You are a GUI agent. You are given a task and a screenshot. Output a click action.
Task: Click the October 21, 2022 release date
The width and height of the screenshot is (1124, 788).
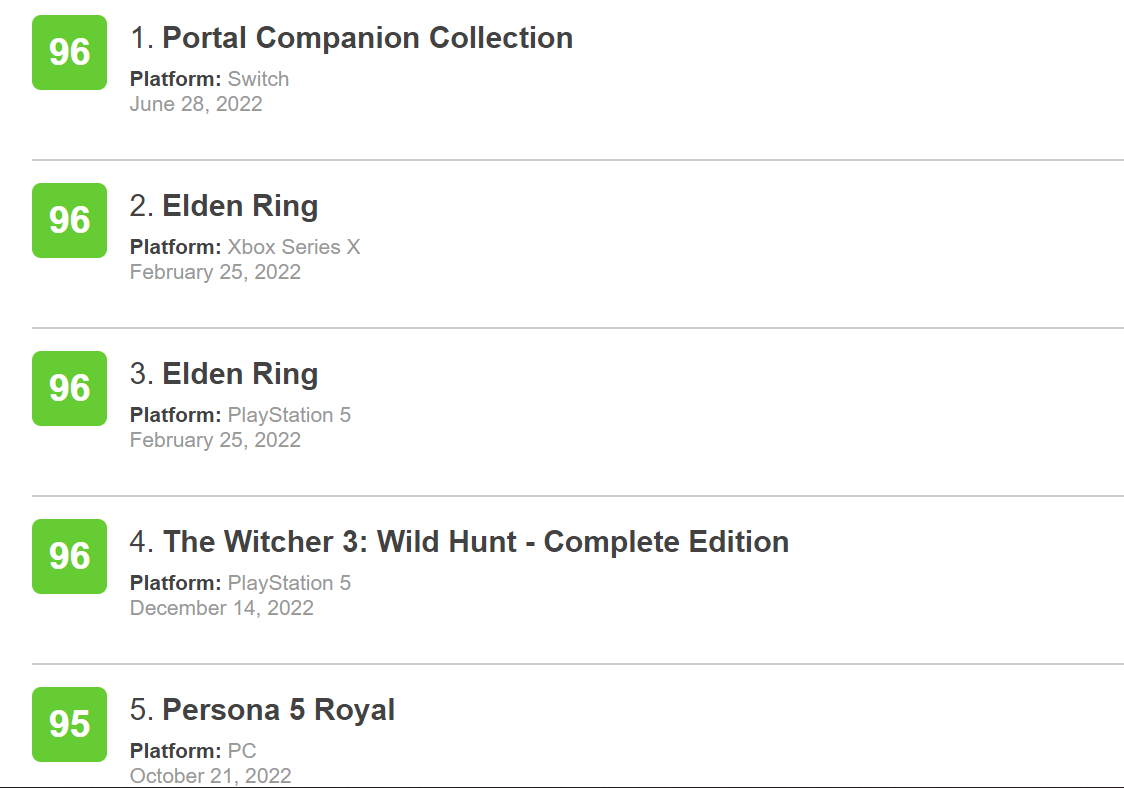click(x=210, y=775)
